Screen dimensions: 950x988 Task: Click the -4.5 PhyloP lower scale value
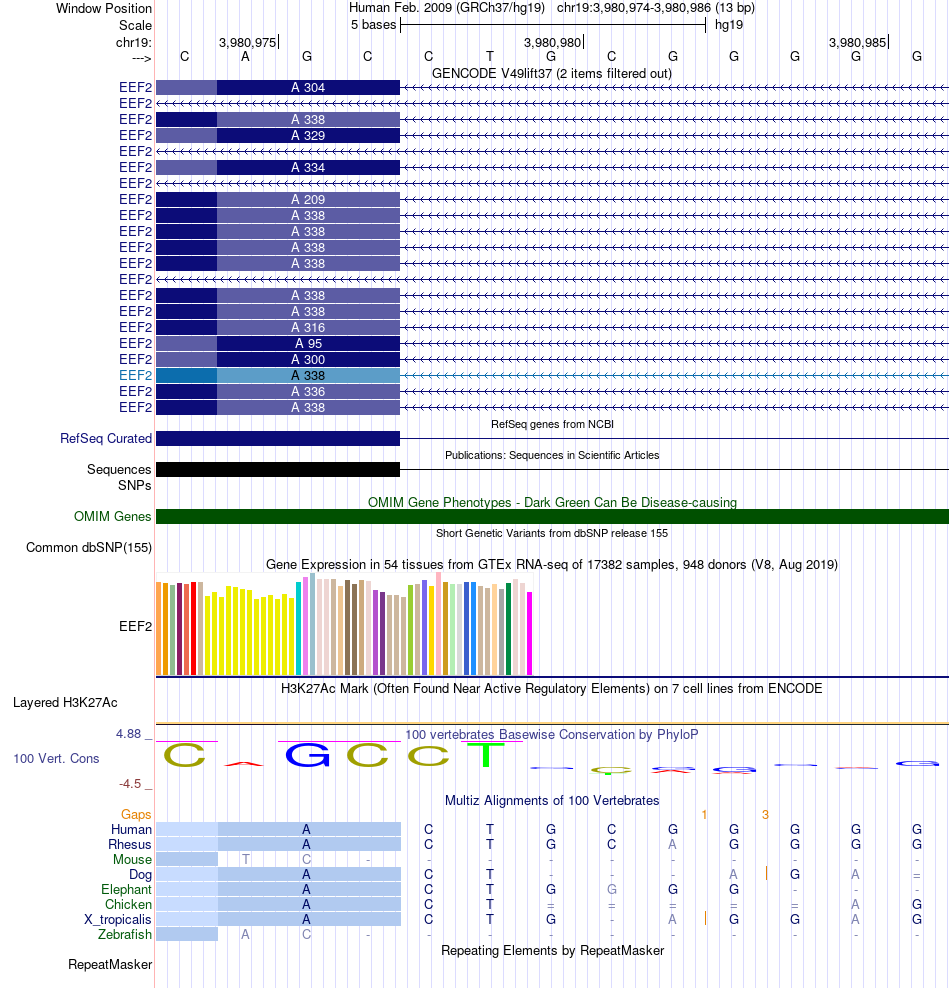(x=130, y=784)
